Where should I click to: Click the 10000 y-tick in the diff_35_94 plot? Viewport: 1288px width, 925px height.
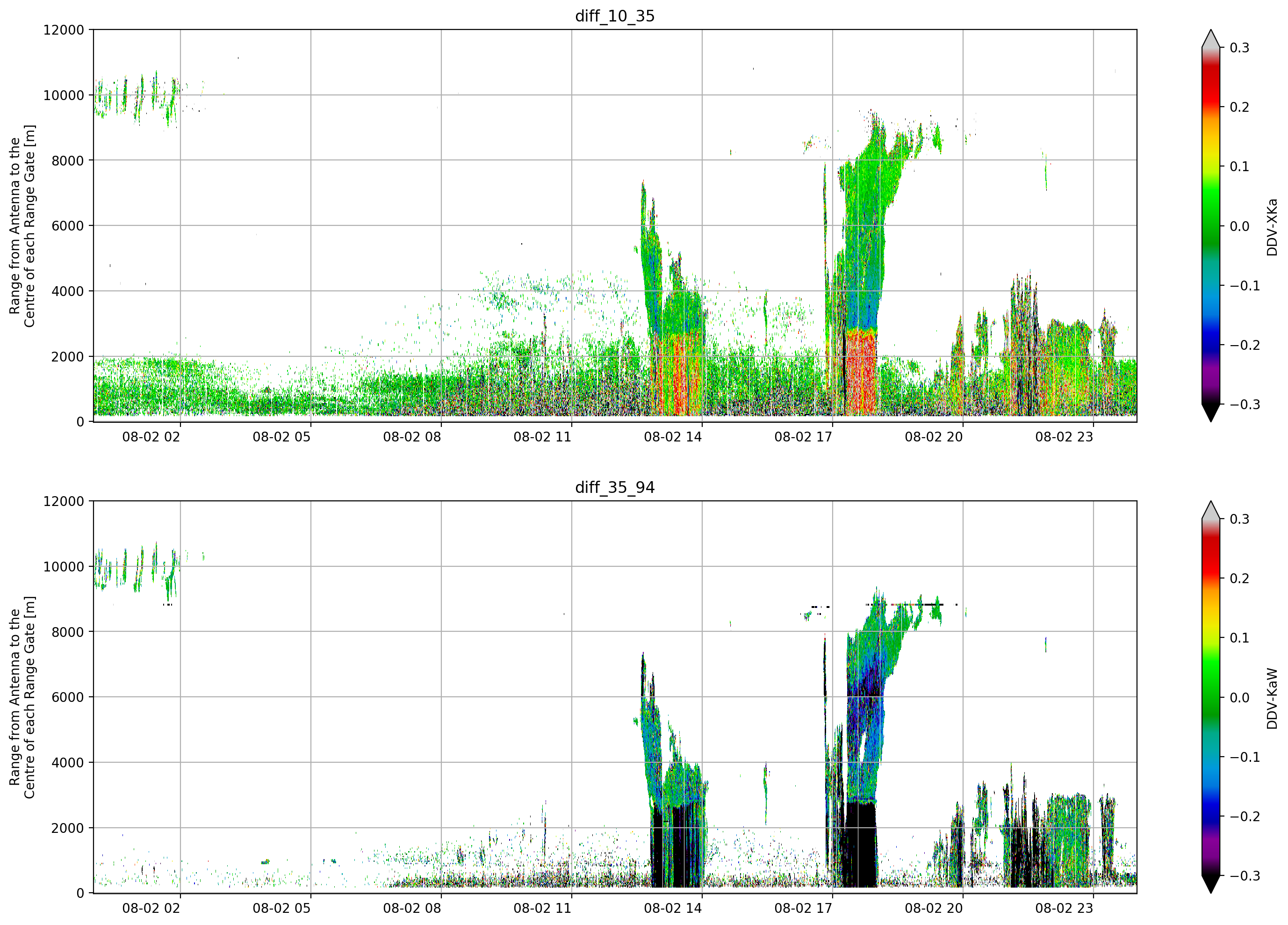pos(64,566)
